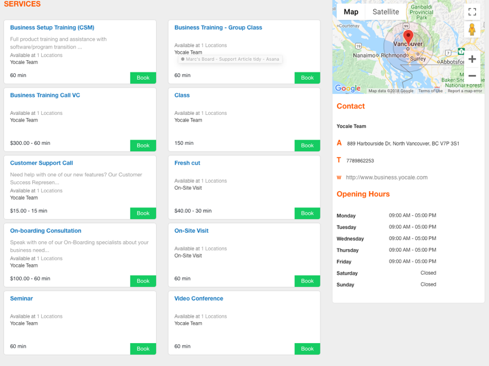Book Business Training Call VC
The width and height of the screenshot is (489, 366).
143,145
